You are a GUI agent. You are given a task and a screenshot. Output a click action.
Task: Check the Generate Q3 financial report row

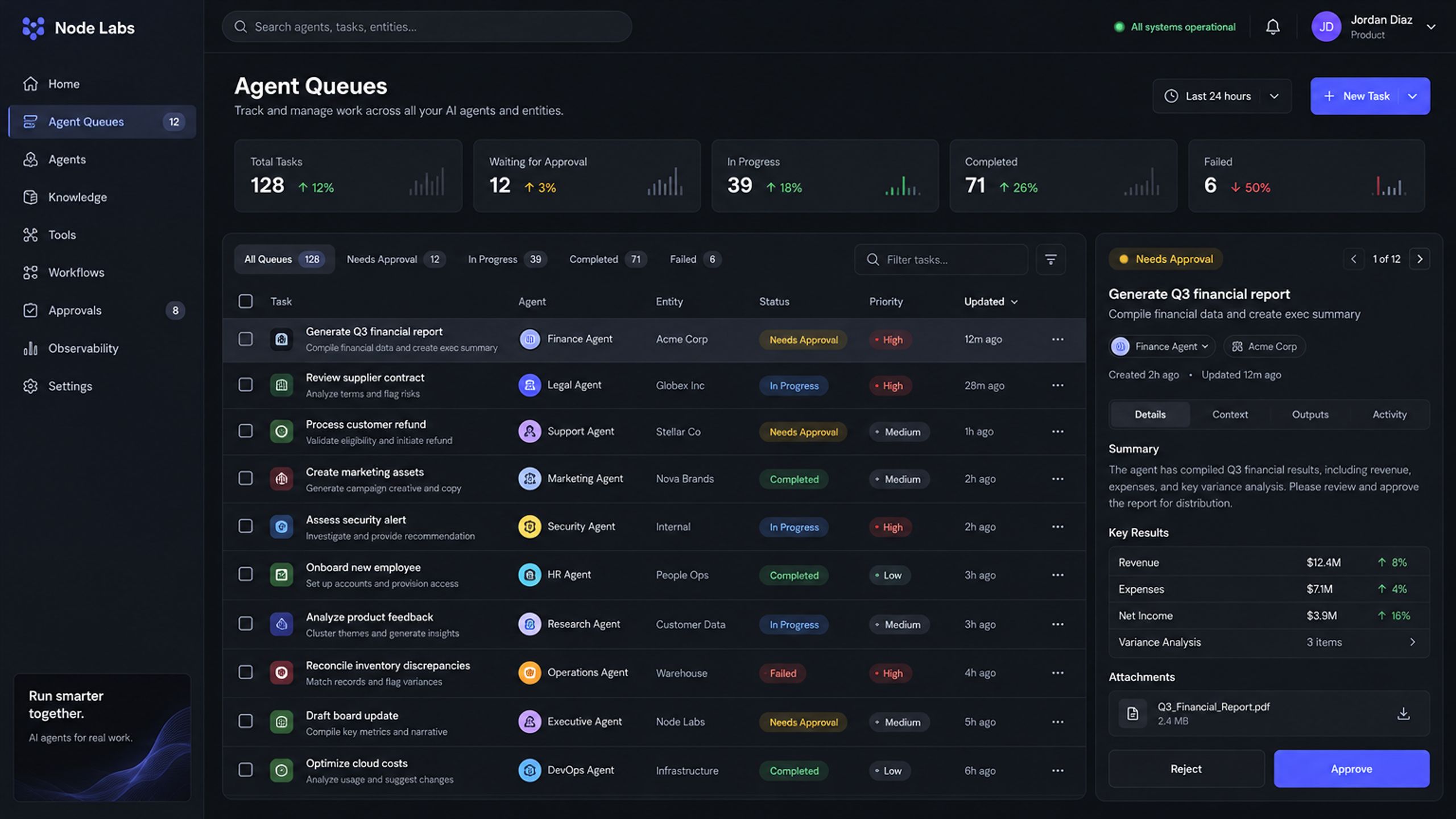point(245,339)
